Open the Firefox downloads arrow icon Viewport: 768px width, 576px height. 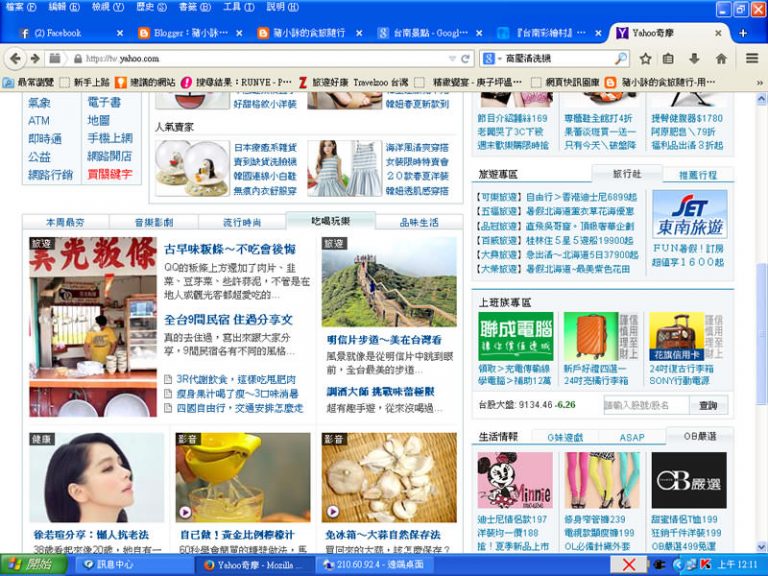pos(695,58)
